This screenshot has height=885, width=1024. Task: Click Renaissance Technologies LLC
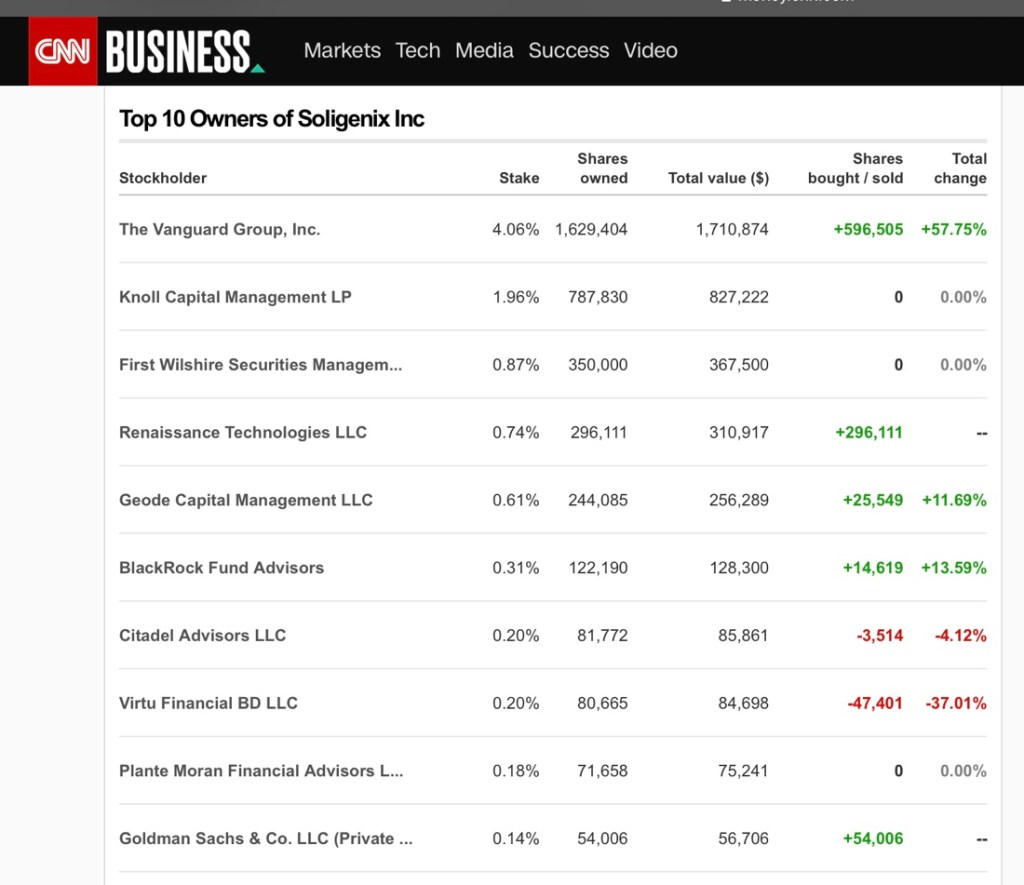tap(243, 432)
